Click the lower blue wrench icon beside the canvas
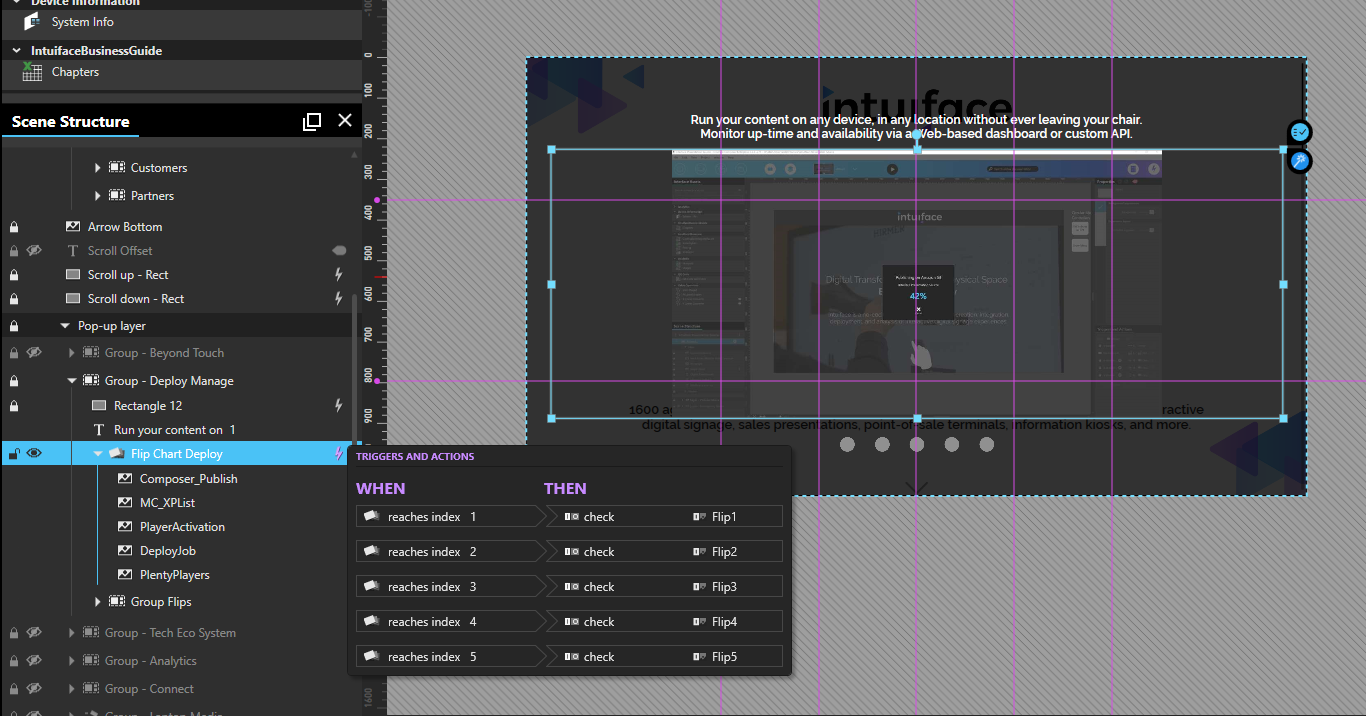 click(x=1299, y=161)
